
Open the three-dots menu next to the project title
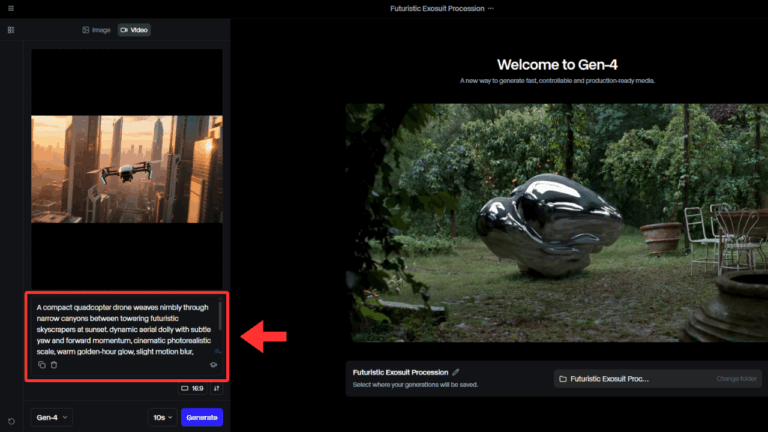(491, 8)
